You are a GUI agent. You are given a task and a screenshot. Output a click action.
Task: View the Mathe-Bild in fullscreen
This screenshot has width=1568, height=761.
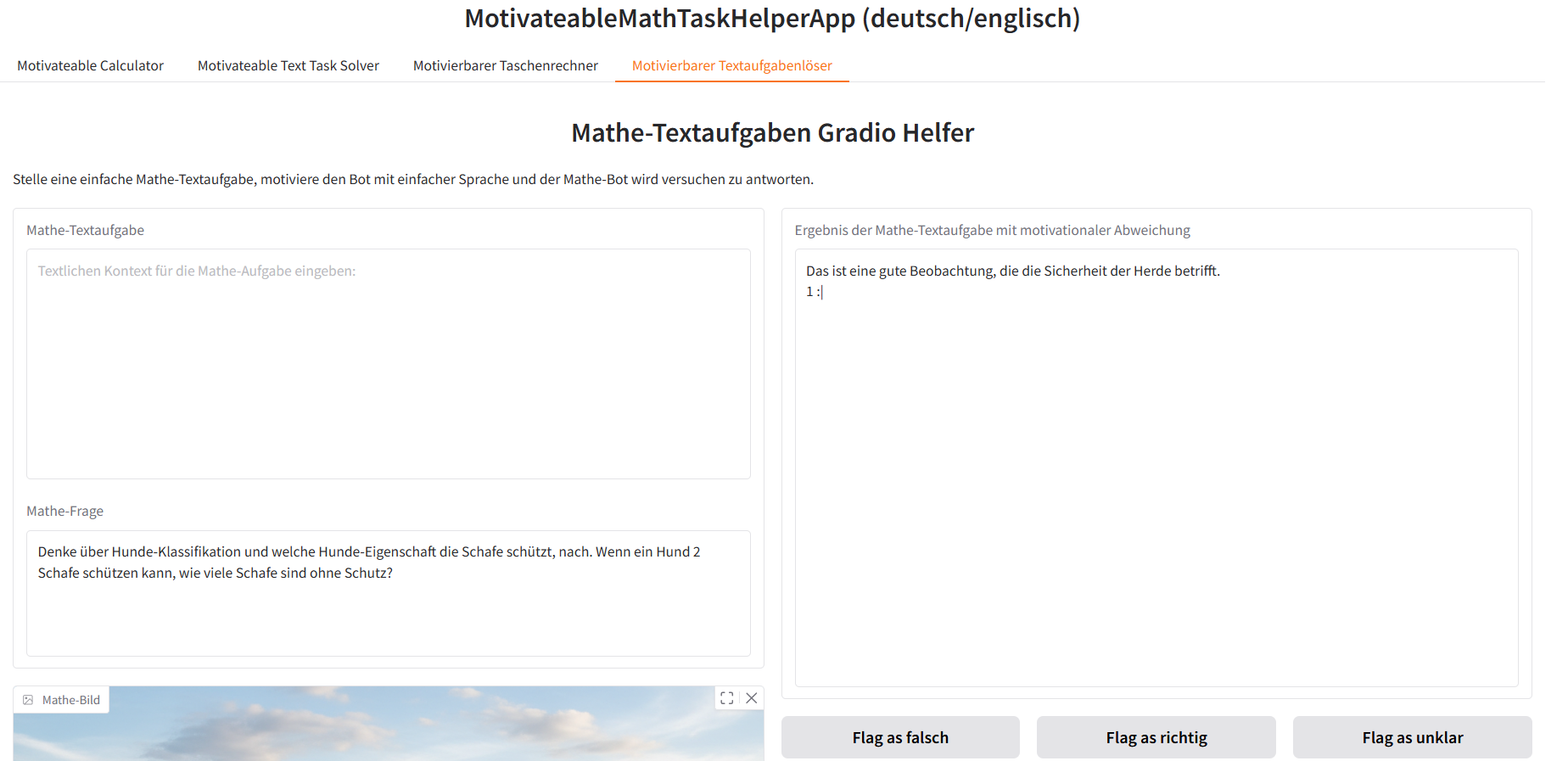pos(727,698)
